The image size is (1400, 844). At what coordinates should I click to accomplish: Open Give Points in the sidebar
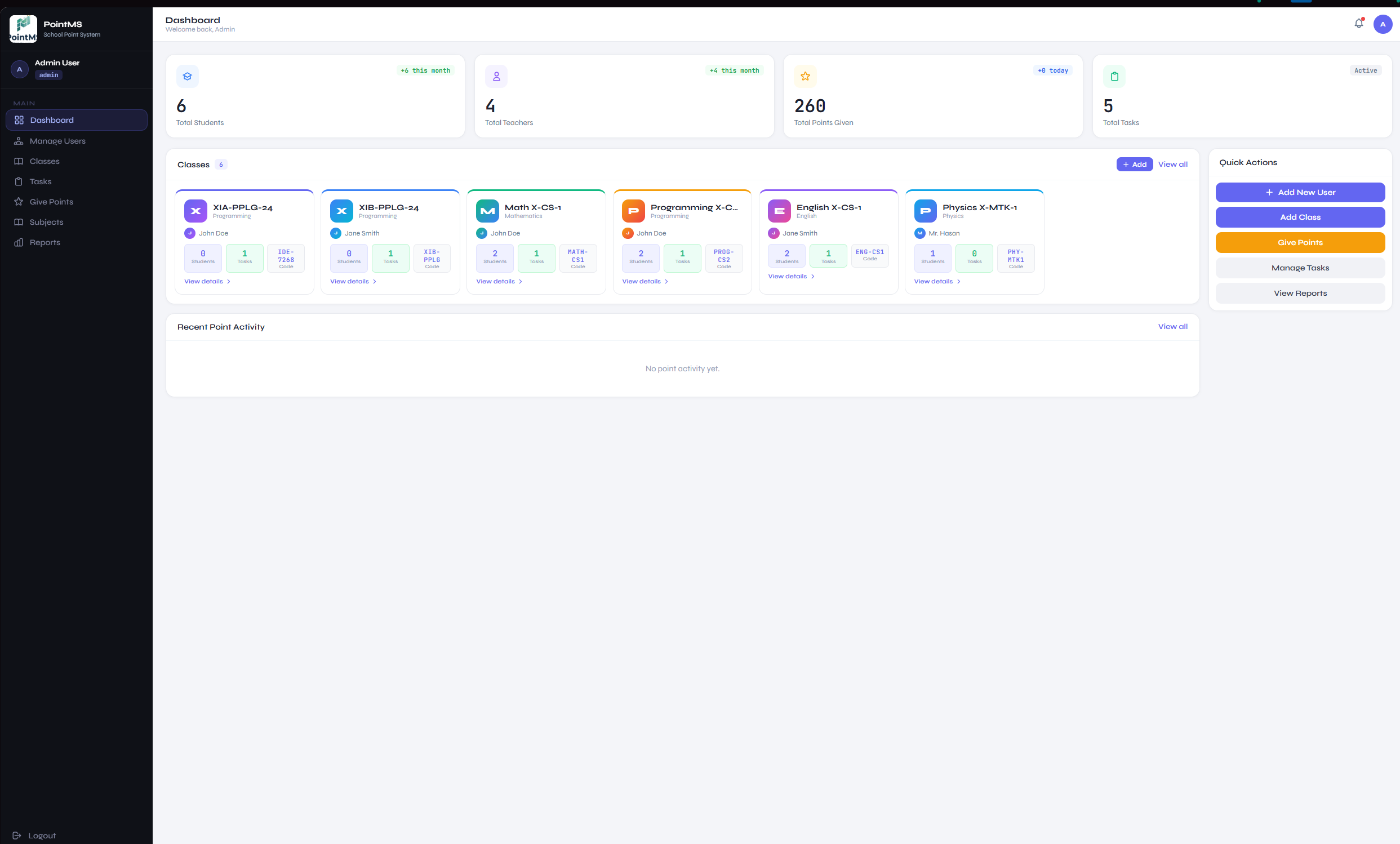[x=77, y=202]
